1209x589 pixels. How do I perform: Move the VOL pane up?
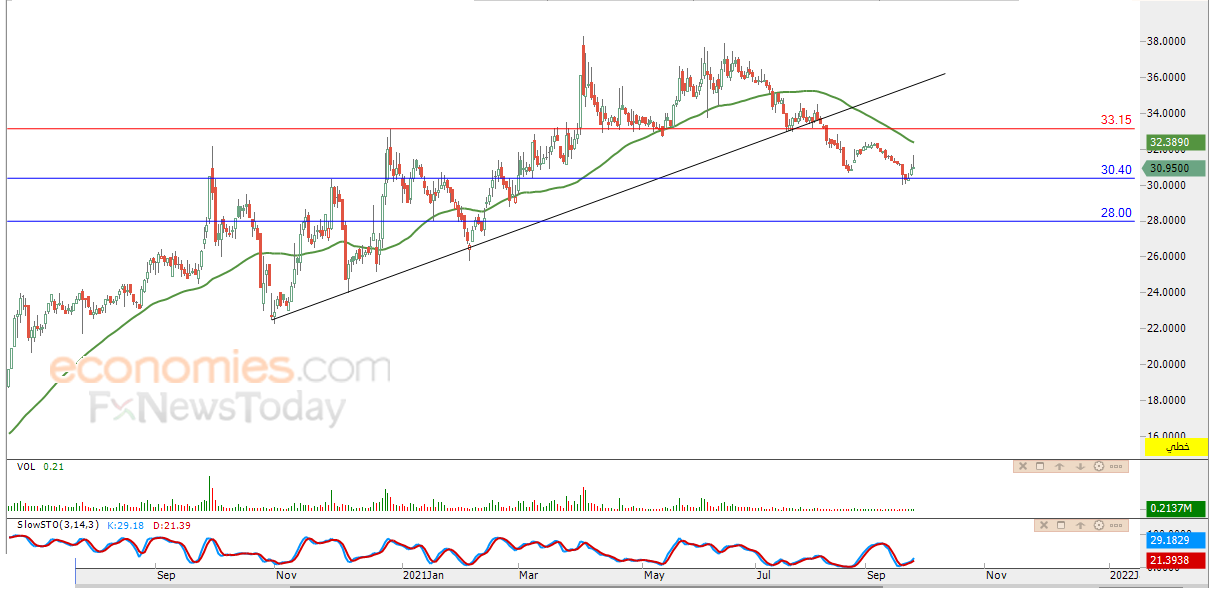pos(1059,466)
